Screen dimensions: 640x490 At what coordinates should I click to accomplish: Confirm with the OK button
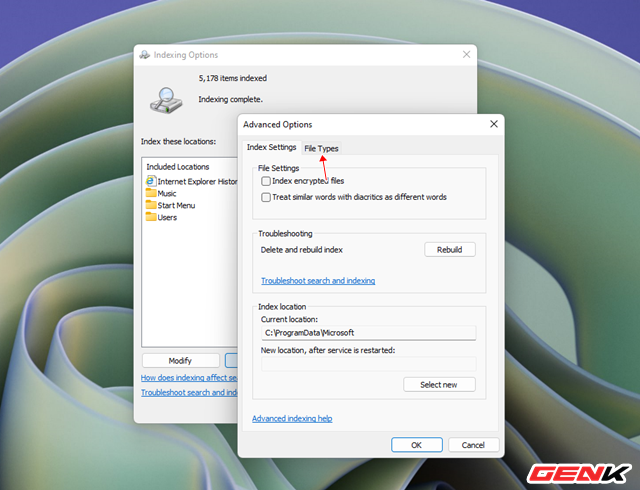(x=417, y=445)
